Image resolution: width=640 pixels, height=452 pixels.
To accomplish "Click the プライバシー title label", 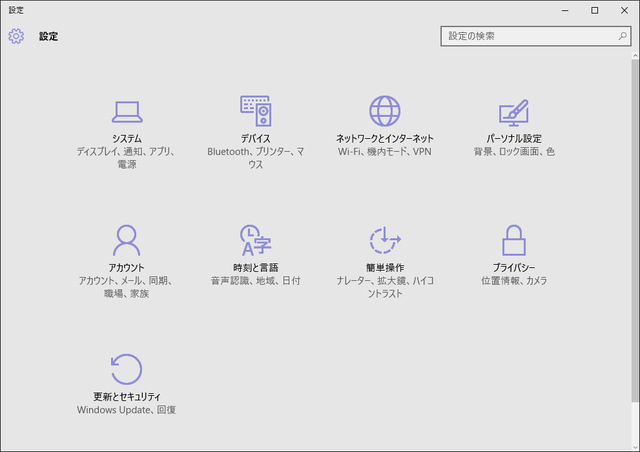I will pos(514,267).
